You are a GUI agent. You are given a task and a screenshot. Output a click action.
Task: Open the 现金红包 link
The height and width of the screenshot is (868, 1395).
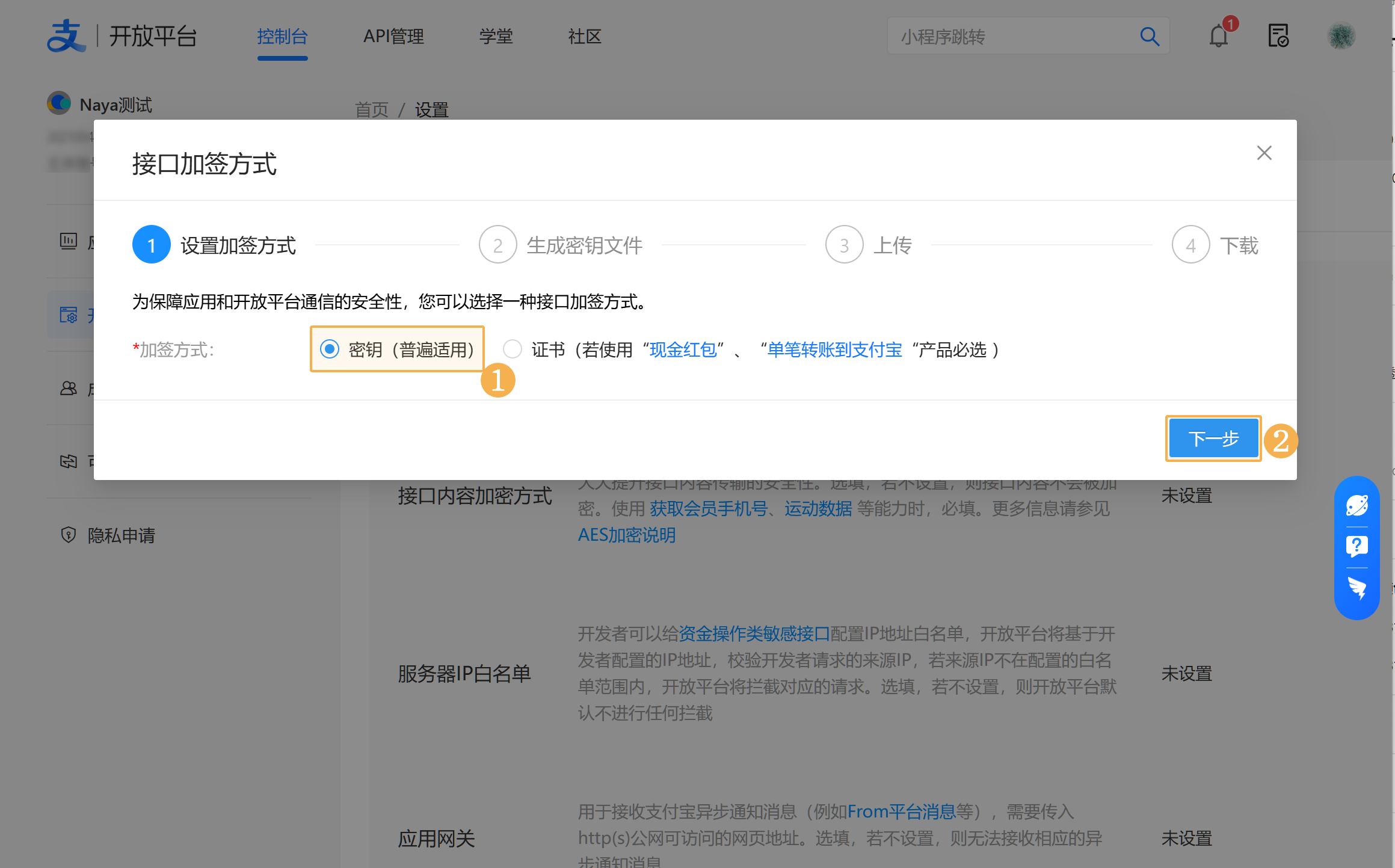683,349
